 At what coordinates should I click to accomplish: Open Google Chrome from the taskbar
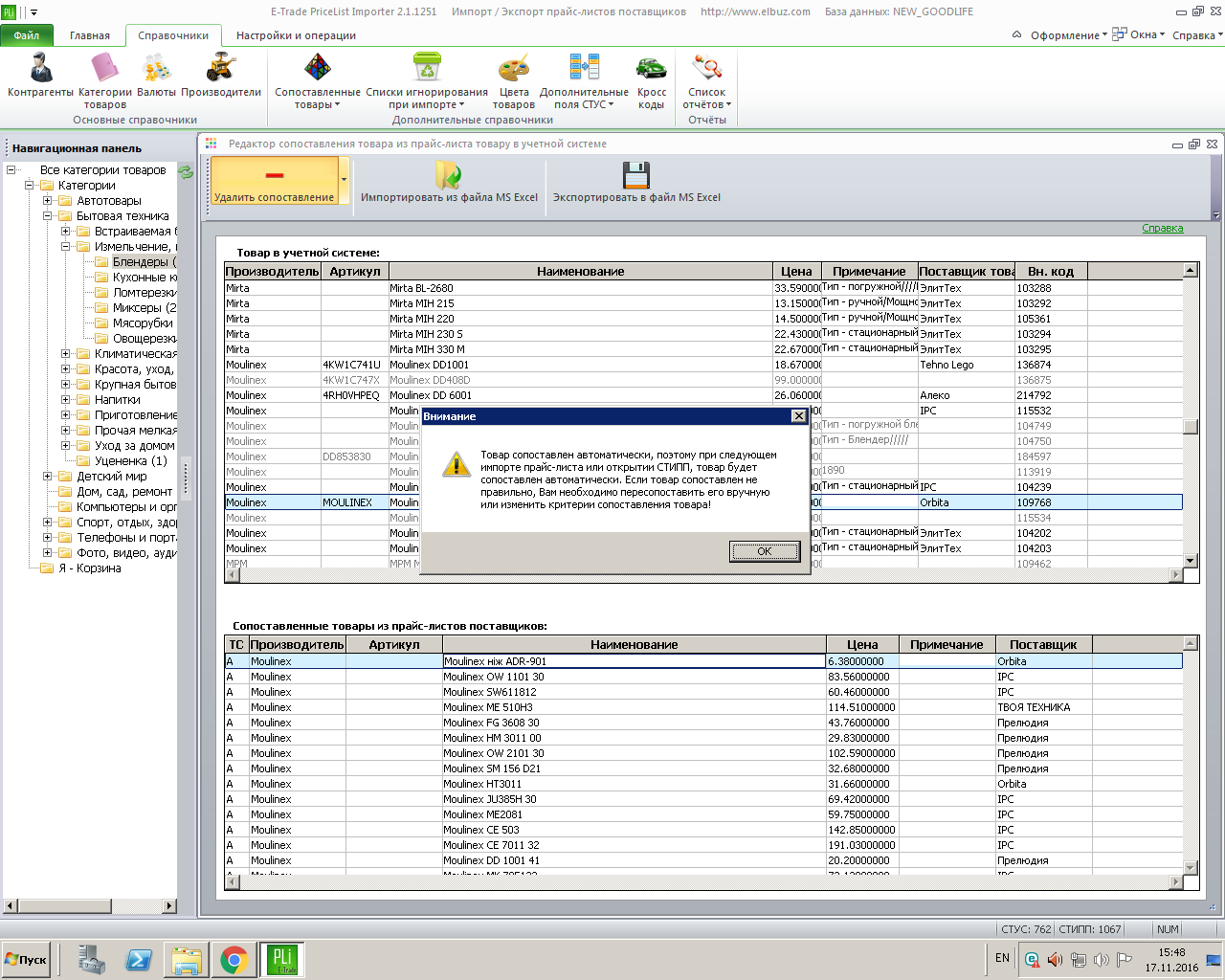point(234,960)
